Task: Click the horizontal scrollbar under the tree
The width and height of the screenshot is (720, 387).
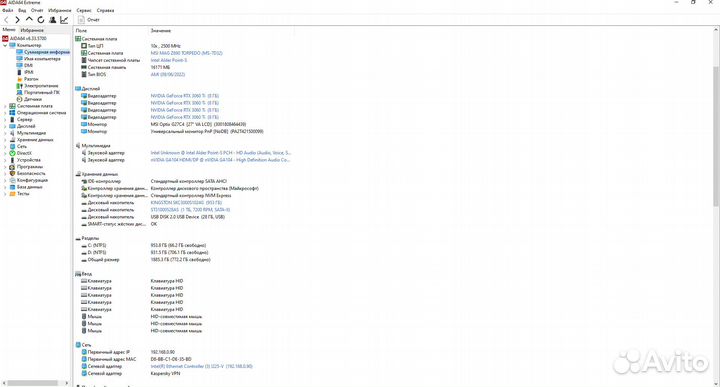Action: 32,383
